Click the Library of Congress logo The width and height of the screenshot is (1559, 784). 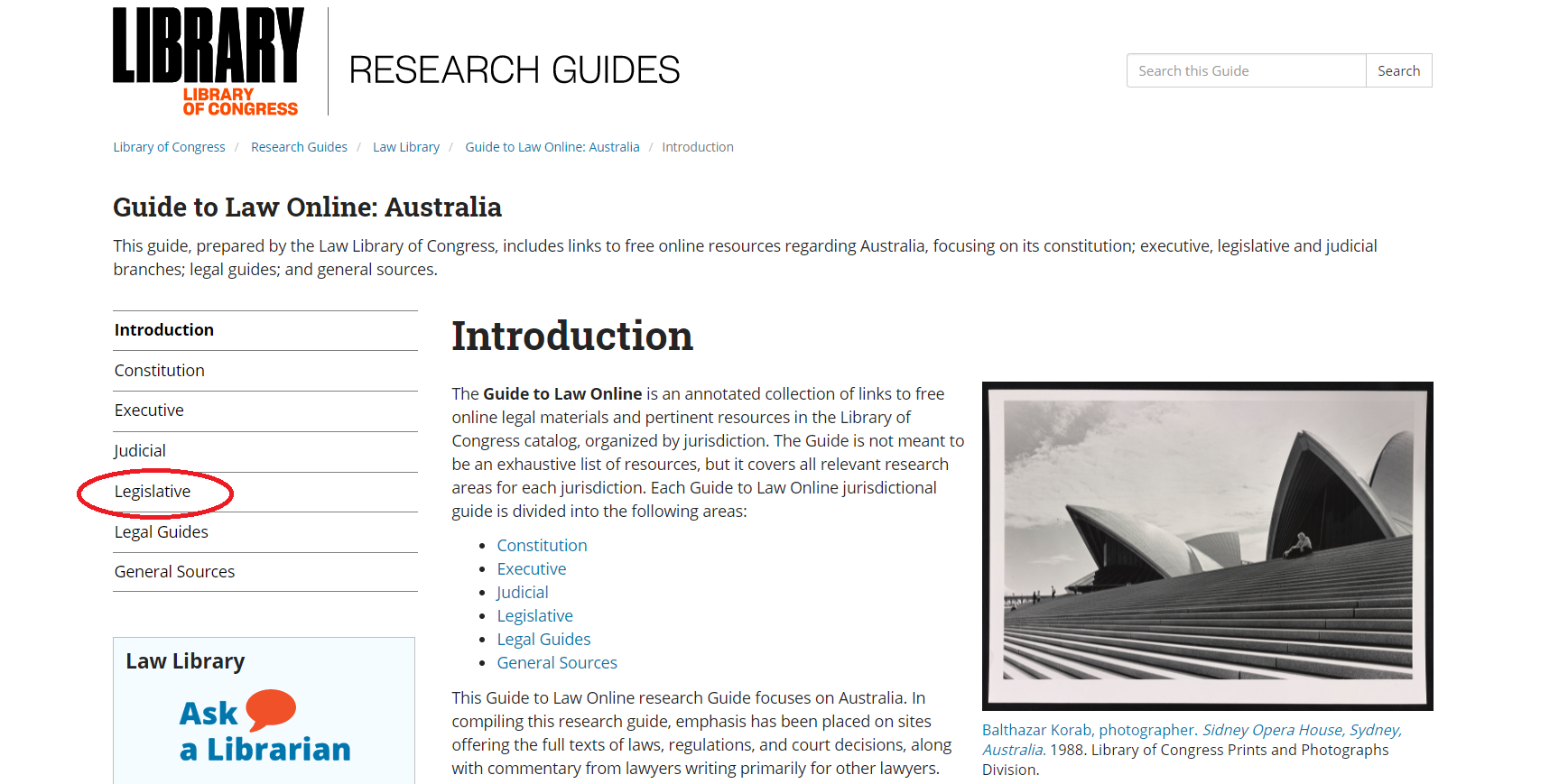tap(209, 61)
